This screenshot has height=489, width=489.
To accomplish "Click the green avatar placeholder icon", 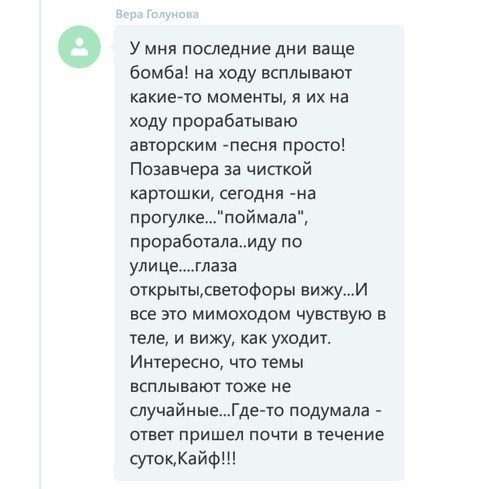I will click(79, 47).
